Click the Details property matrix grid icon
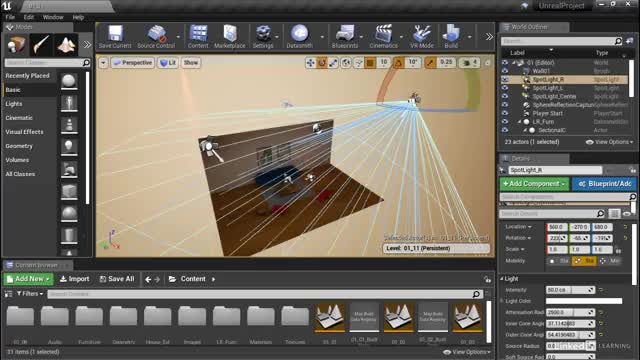The image size is (640, 360). tap(614, 213)
